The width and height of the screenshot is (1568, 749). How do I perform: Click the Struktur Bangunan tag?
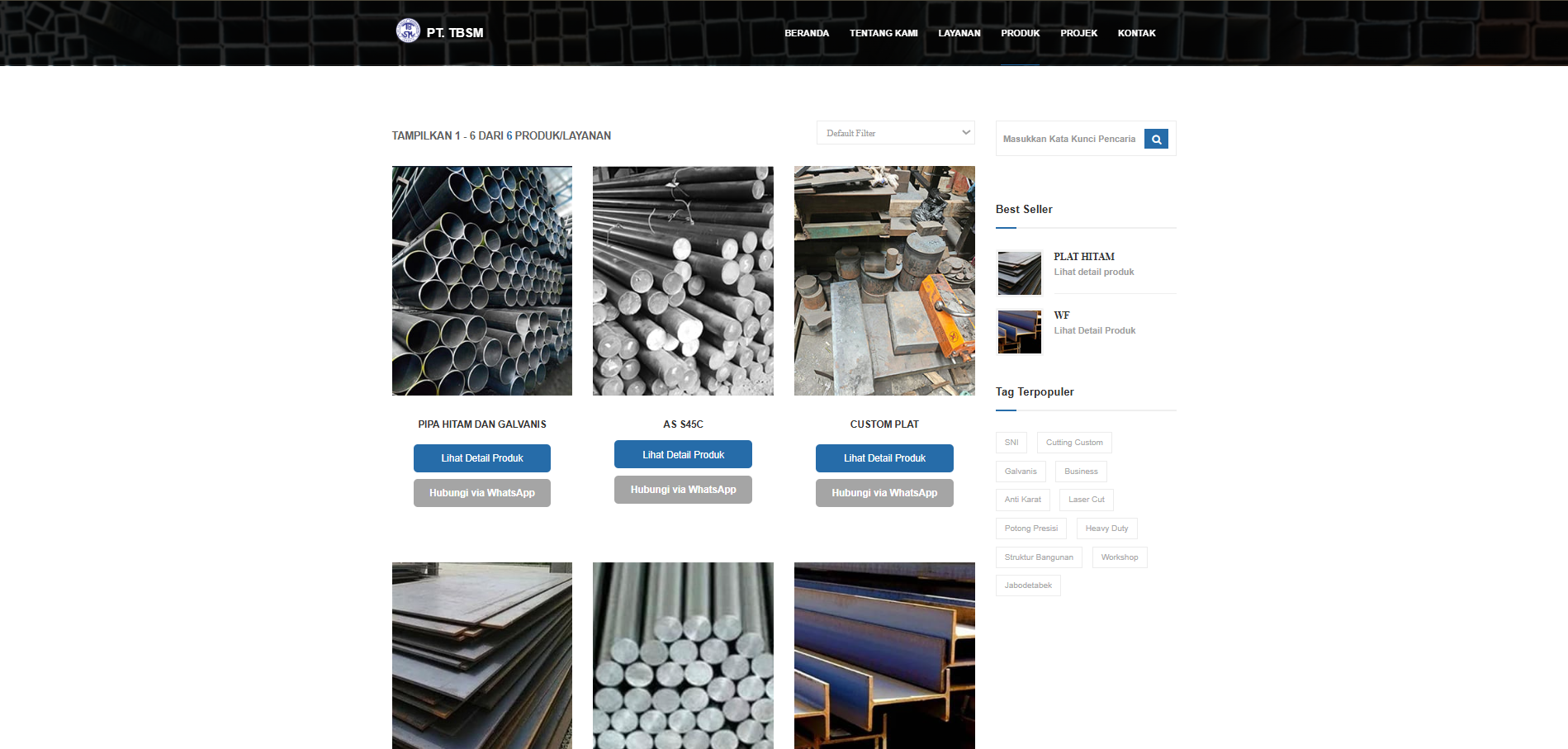pyautogui.click(x=1039, y=557)
